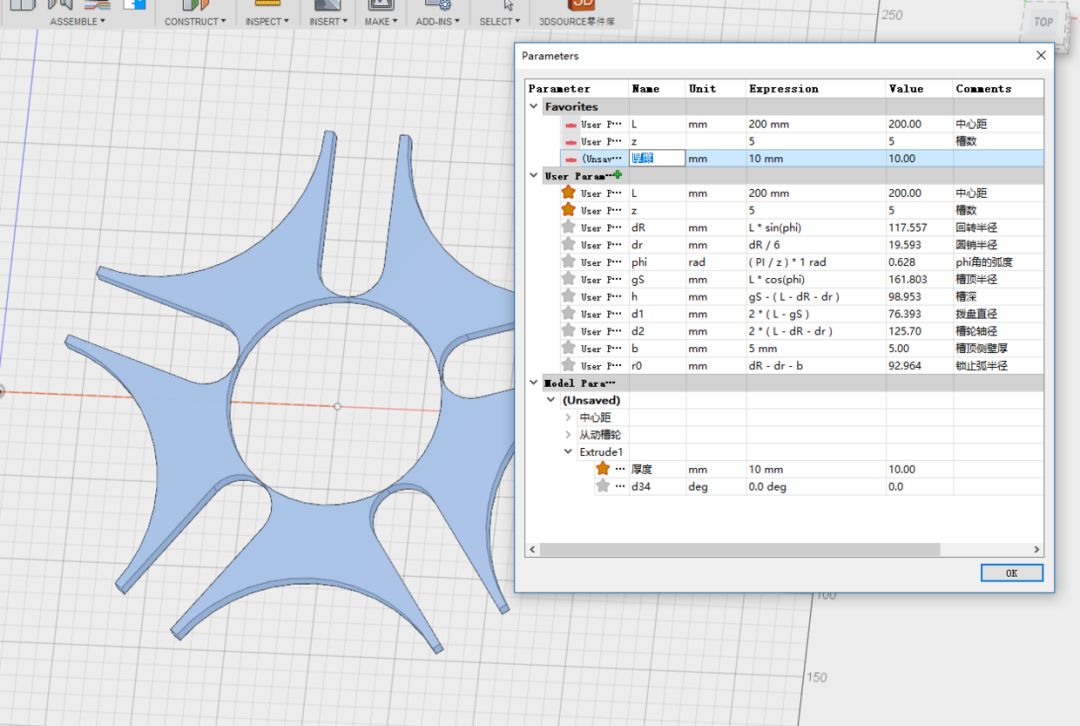Favorite the d1 parameter star
Viewport: 1080px width, 726px height.
click(568, 313)
